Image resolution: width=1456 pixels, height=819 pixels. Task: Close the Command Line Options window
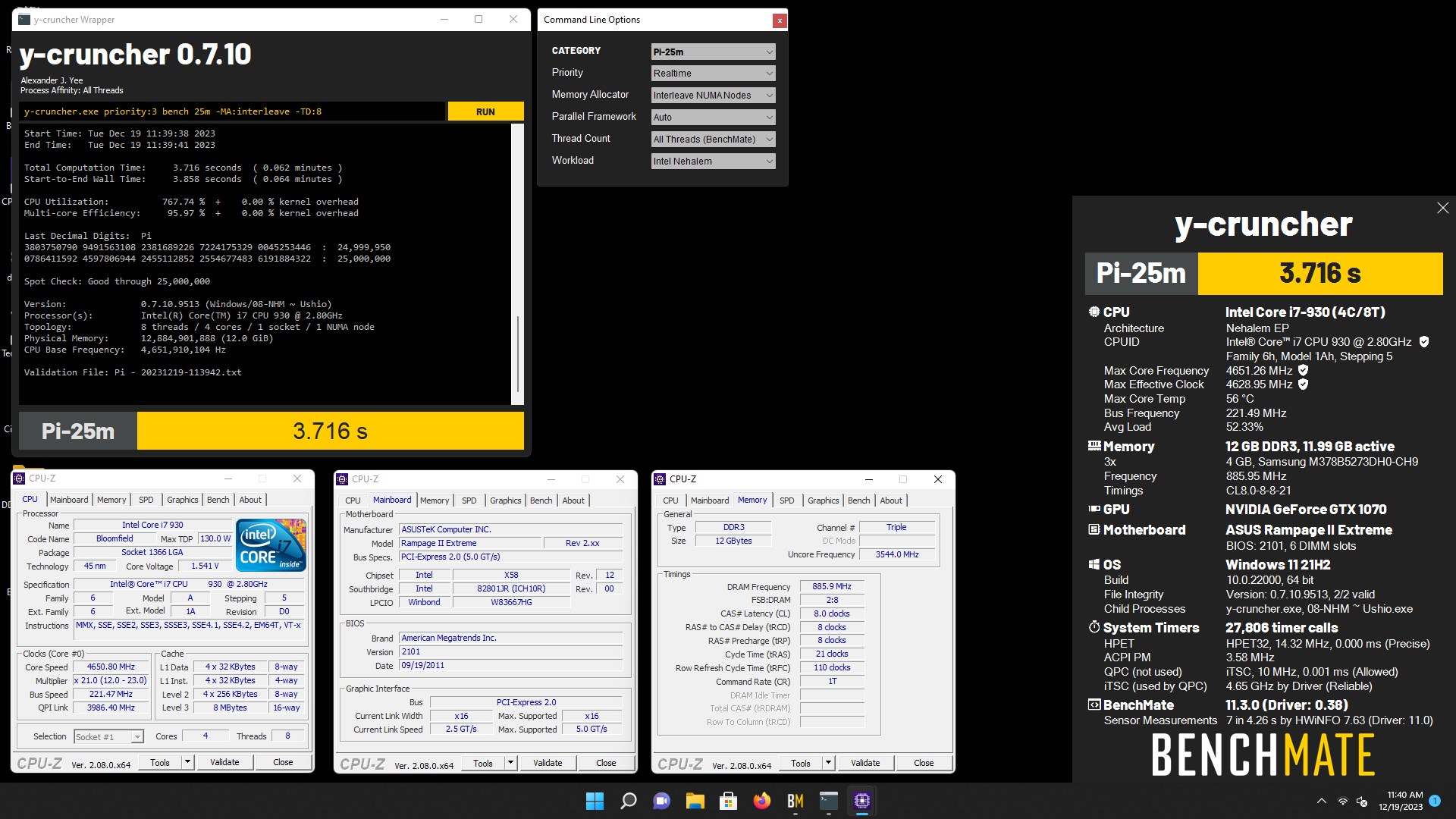[x=779, y=20]
